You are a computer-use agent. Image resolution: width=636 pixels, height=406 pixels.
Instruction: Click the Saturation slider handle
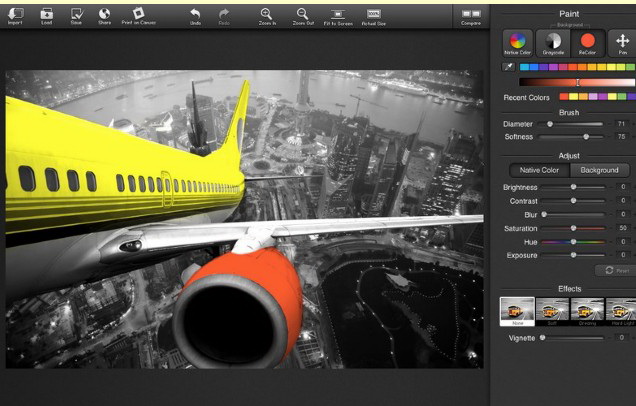[x=573, y=228]
